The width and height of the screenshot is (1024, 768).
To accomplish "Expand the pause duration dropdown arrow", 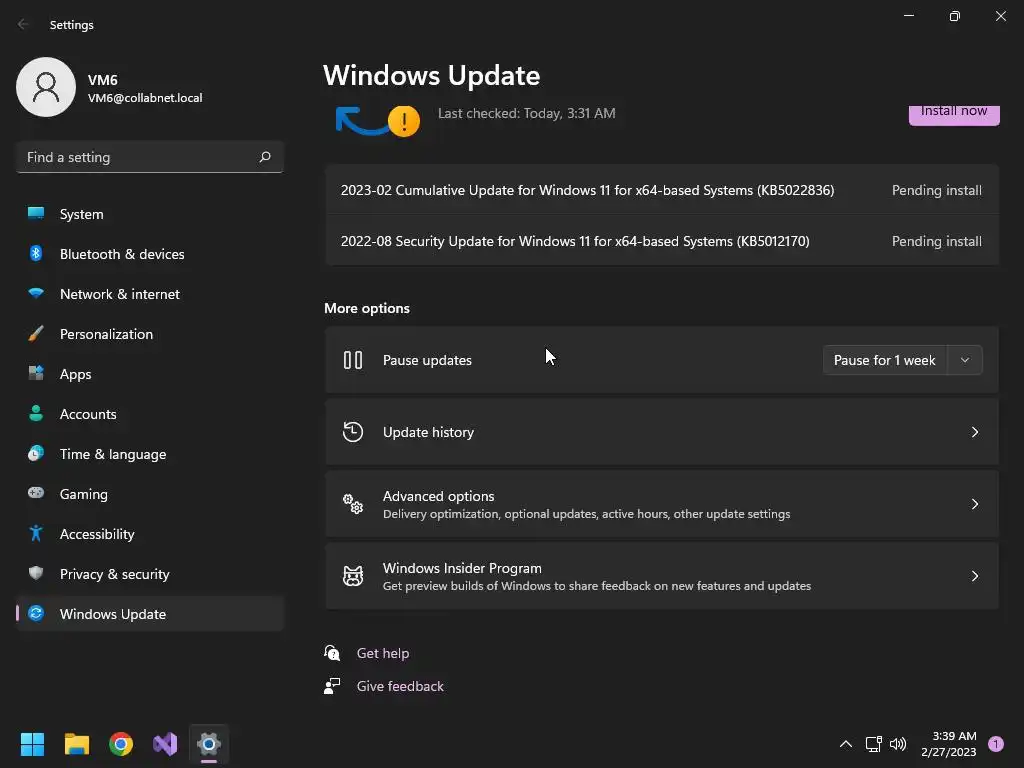I will [x=965, y=360].
